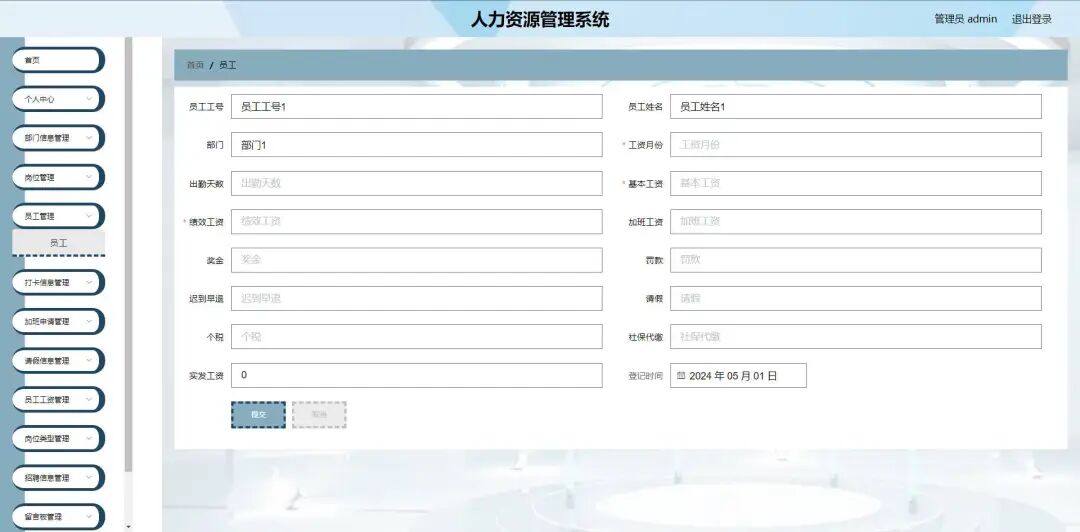Open the 登记时间 date picker field
Screen dimensions: 1080x532
pos(738,376)
